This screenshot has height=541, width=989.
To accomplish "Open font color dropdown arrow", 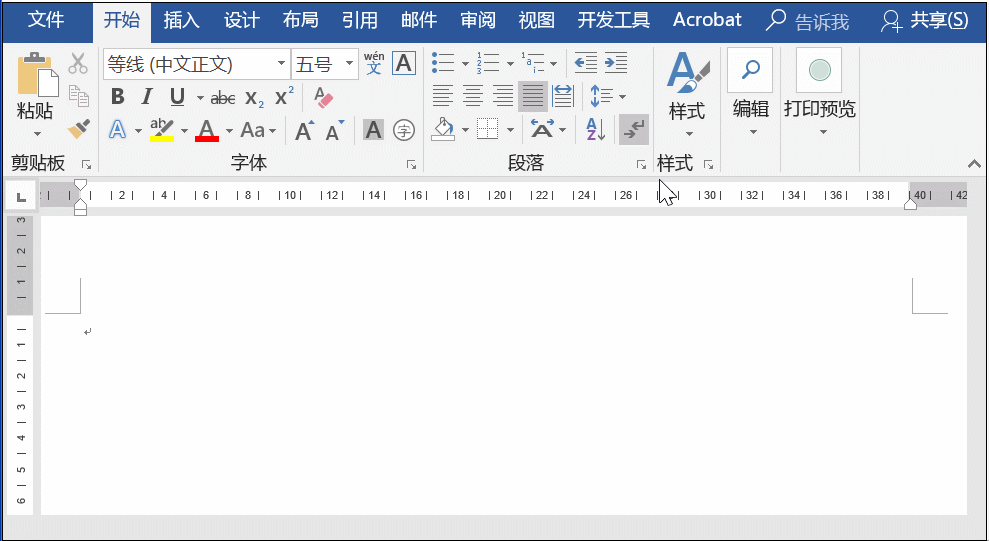I will pos(229,131).
